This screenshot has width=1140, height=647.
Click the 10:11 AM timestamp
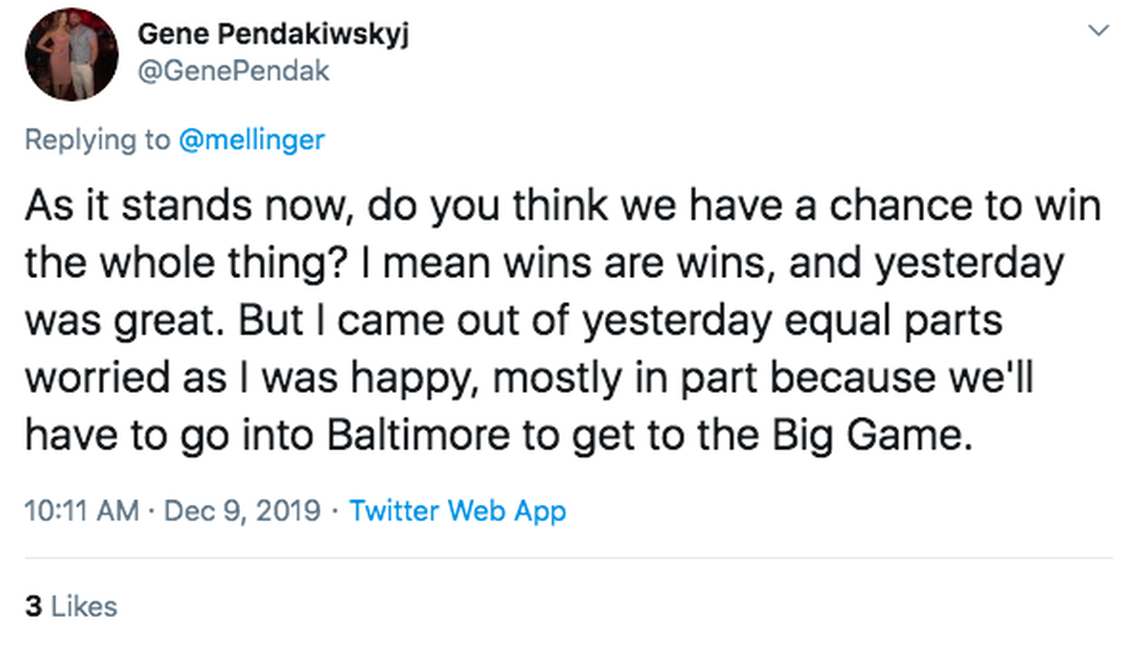(82, 511)
